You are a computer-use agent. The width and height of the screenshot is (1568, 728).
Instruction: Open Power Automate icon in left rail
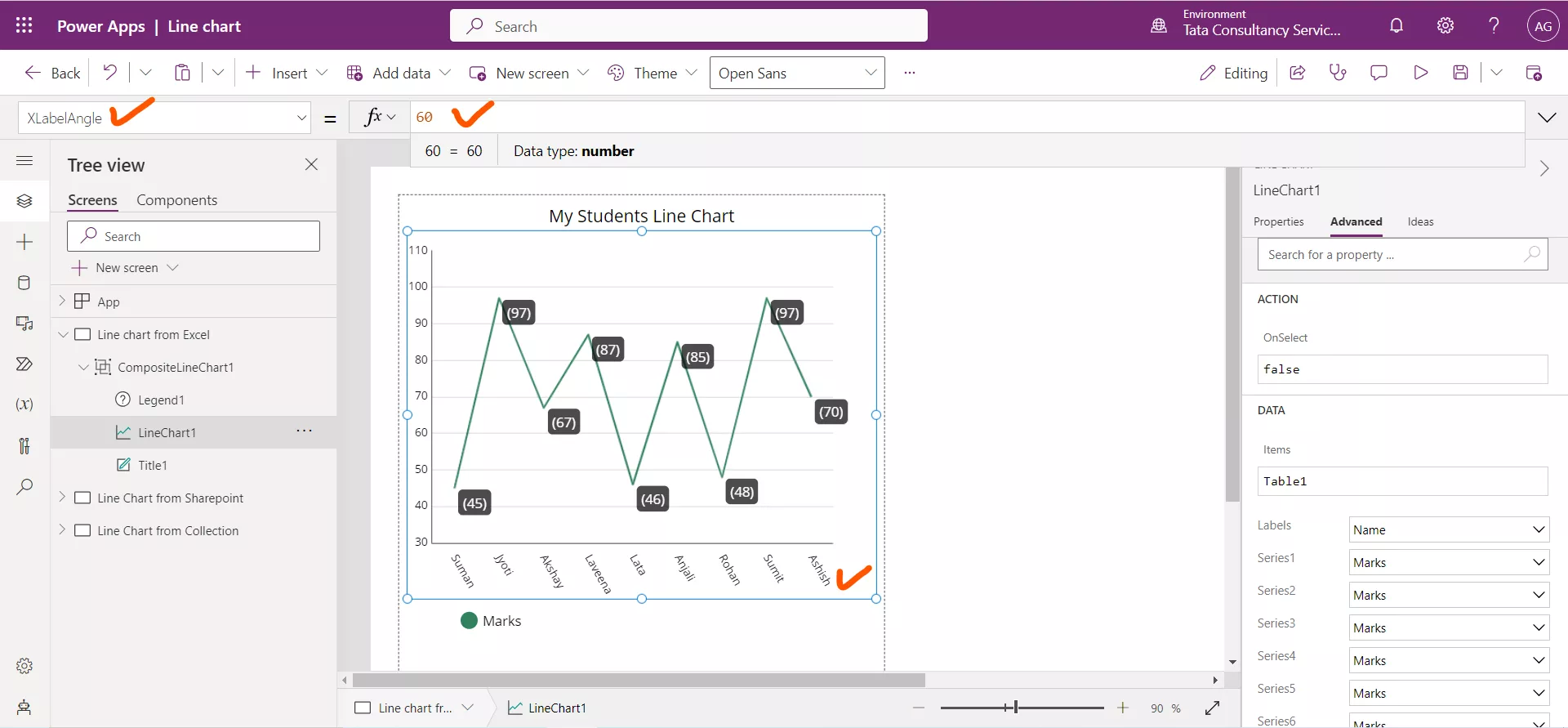tap(24, 364)
